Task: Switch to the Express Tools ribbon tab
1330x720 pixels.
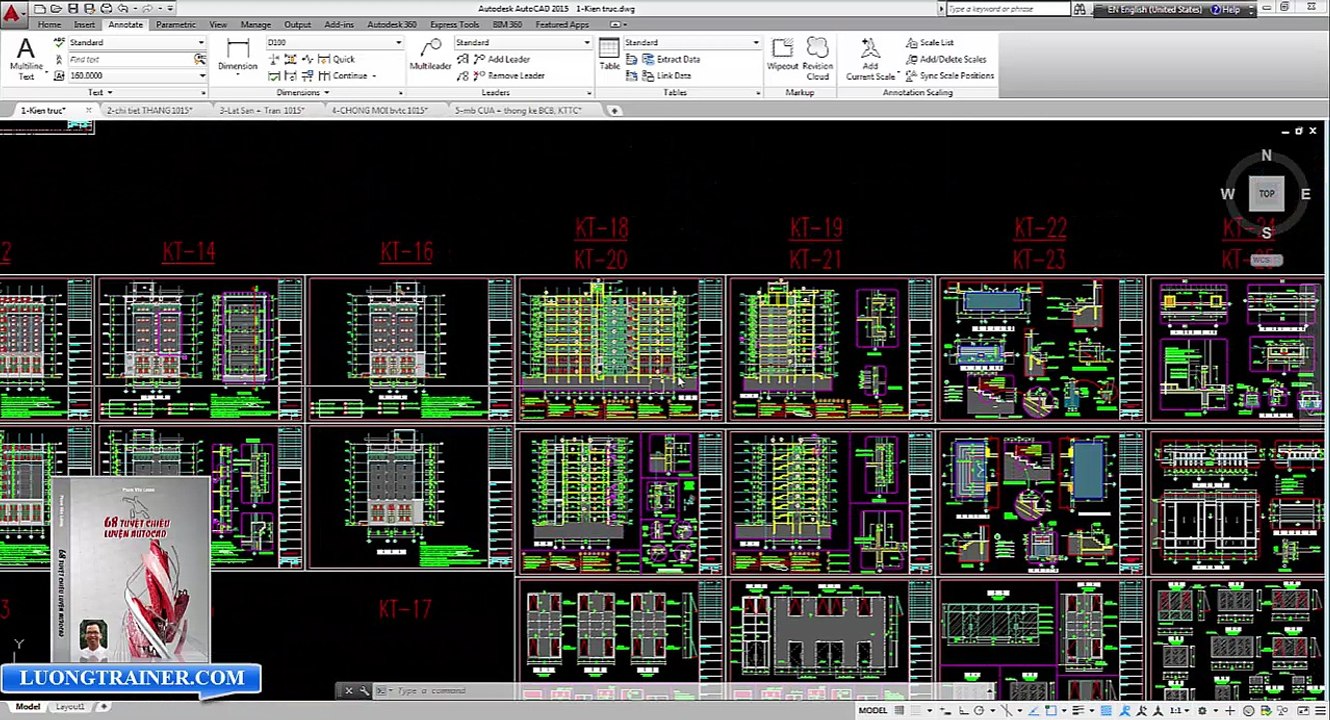Action: 454,24
